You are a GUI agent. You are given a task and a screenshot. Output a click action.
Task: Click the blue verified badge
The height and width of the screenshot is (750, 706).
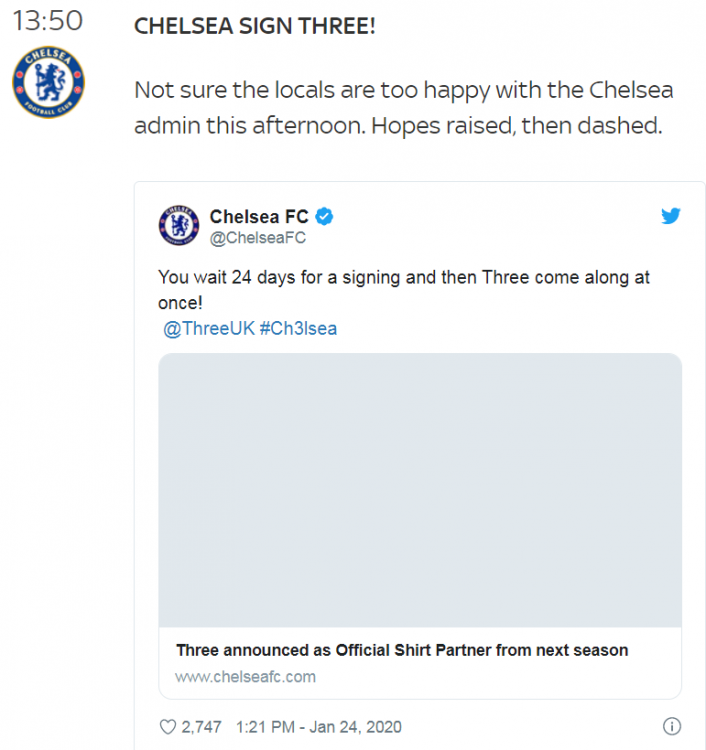[x=324, y=217]
